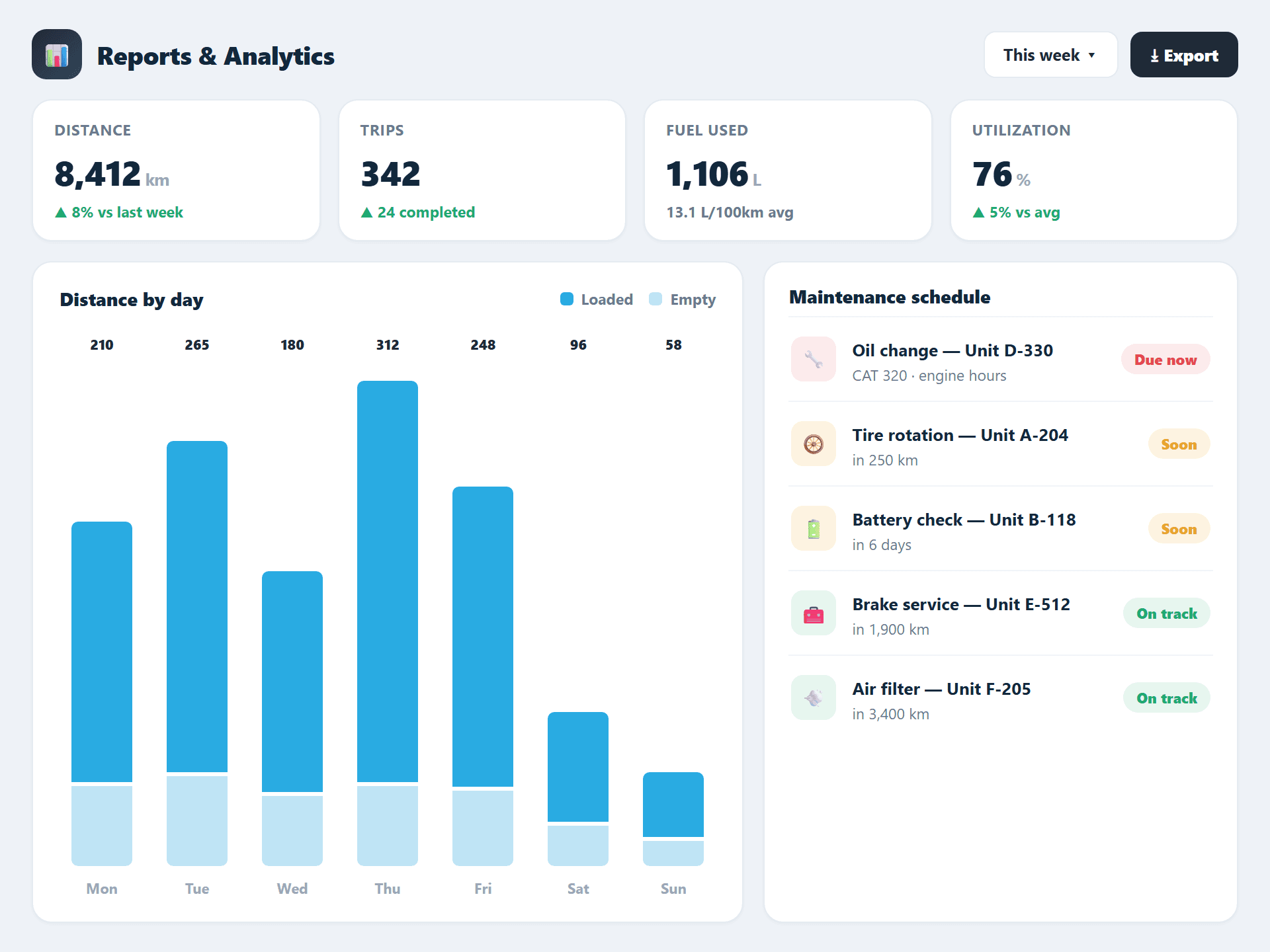Click the wrench icon for Oil change
Screen dimensions: 1270x952
click(814, 360)
